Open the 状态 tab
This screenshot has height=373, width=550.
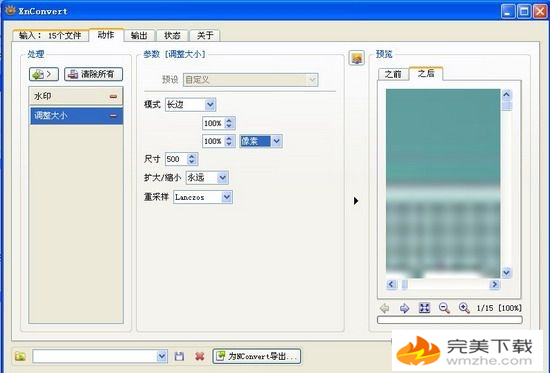[172, 35]
